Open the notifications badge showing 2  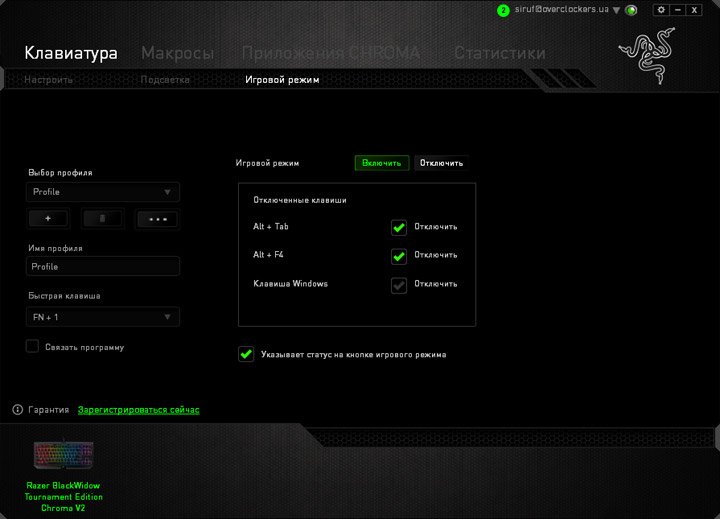503,10
